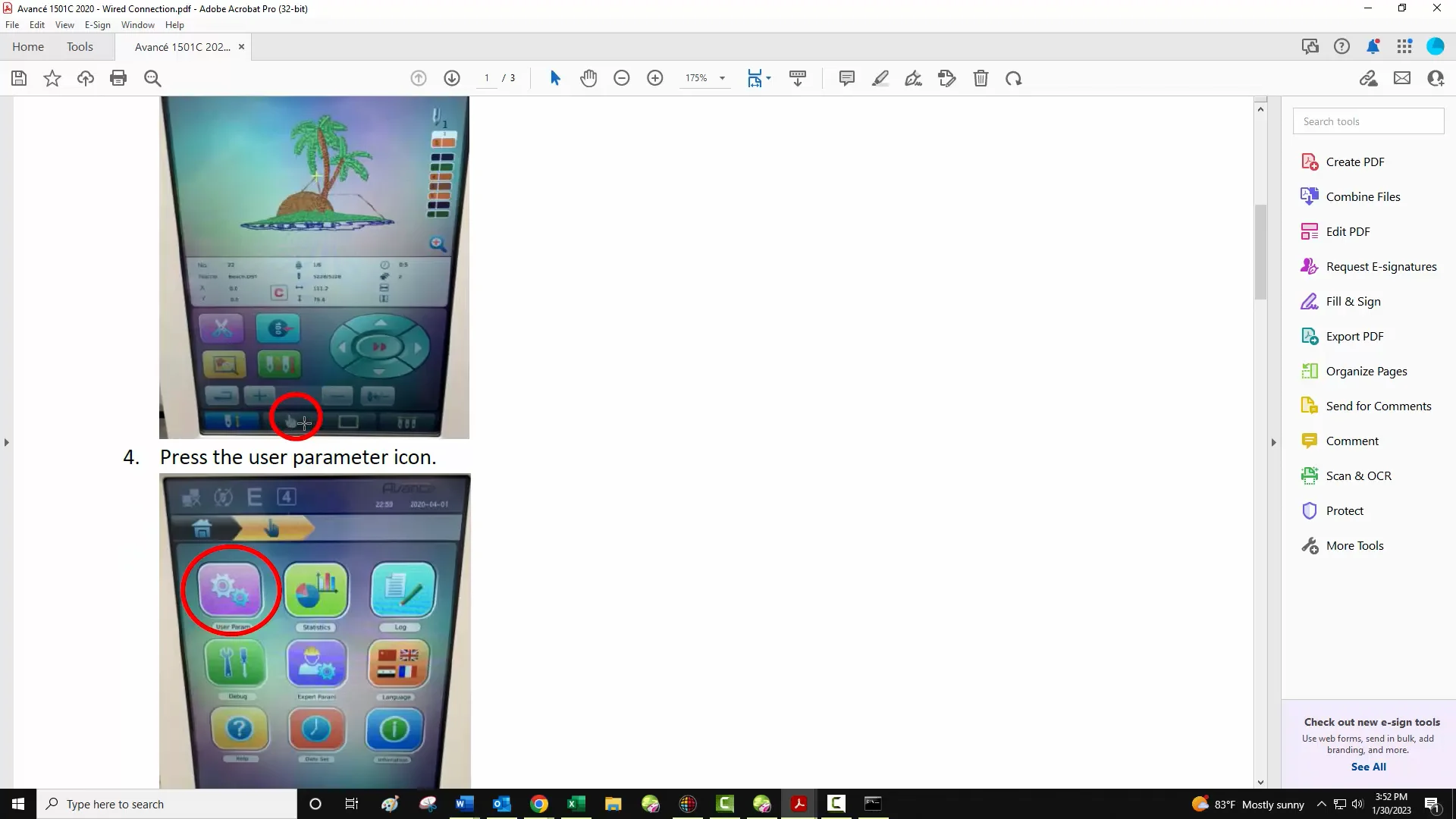Select the Highlight text tool
This screenshot has width=1456, height=819.
point(880,78)
